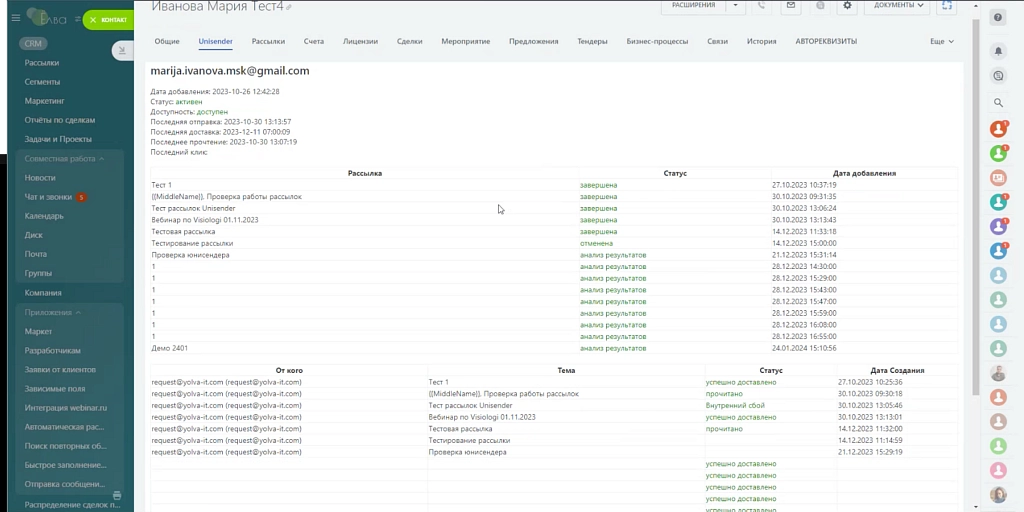
Task: Open Заявки от клиентов in sidebar
Action: click(60, 370)
